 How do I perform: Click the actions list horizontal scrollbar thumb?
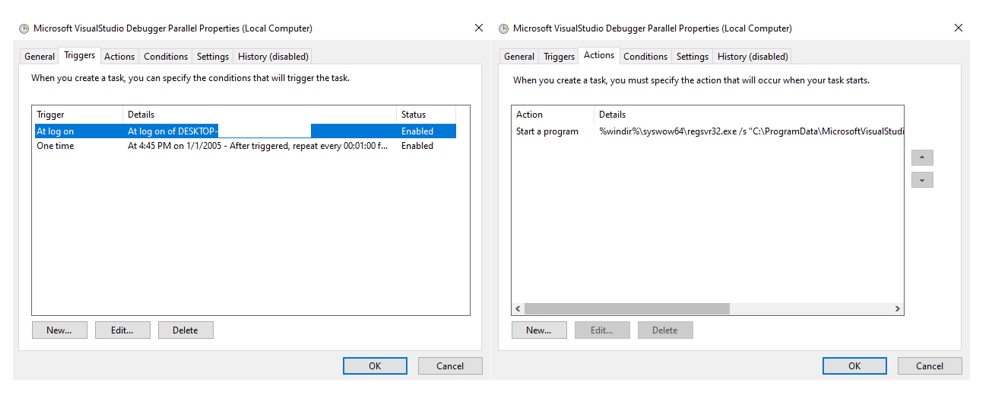tap(627, 308)
